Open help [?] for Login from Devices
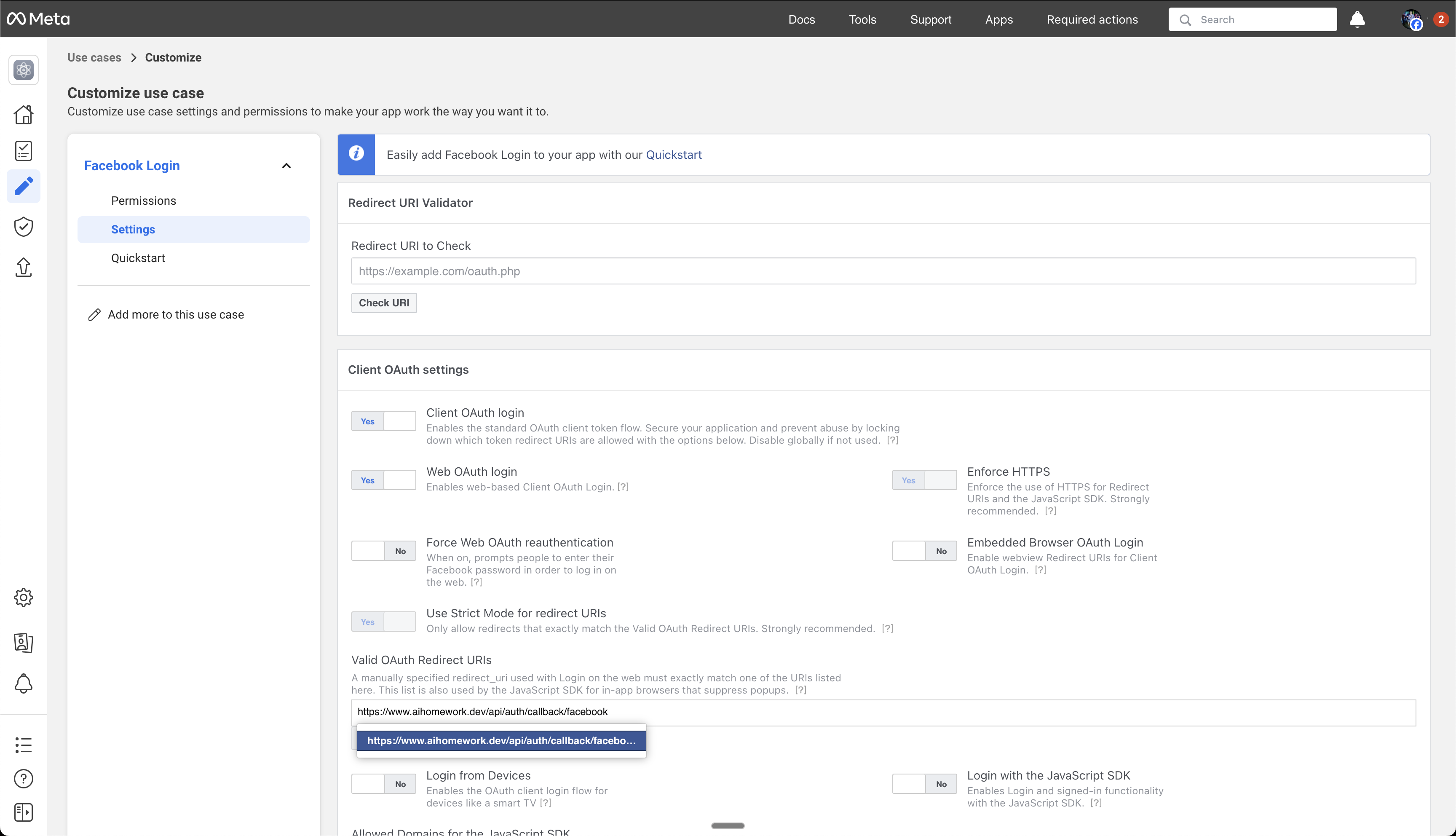Viewport: 1456px width, 836px height. pyautogui.click(x=545, y=803)
